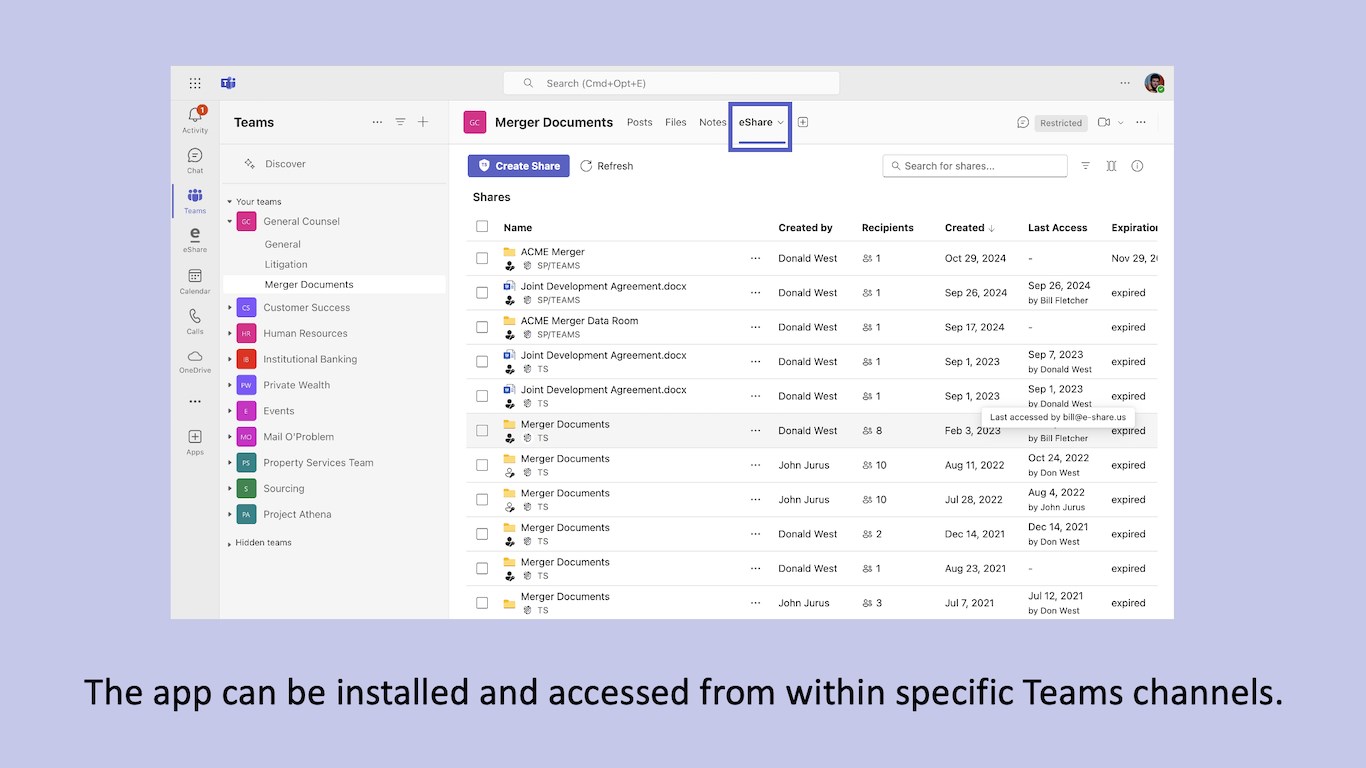
Task: Click the filter teams icon
Action: tap(400, 122)
